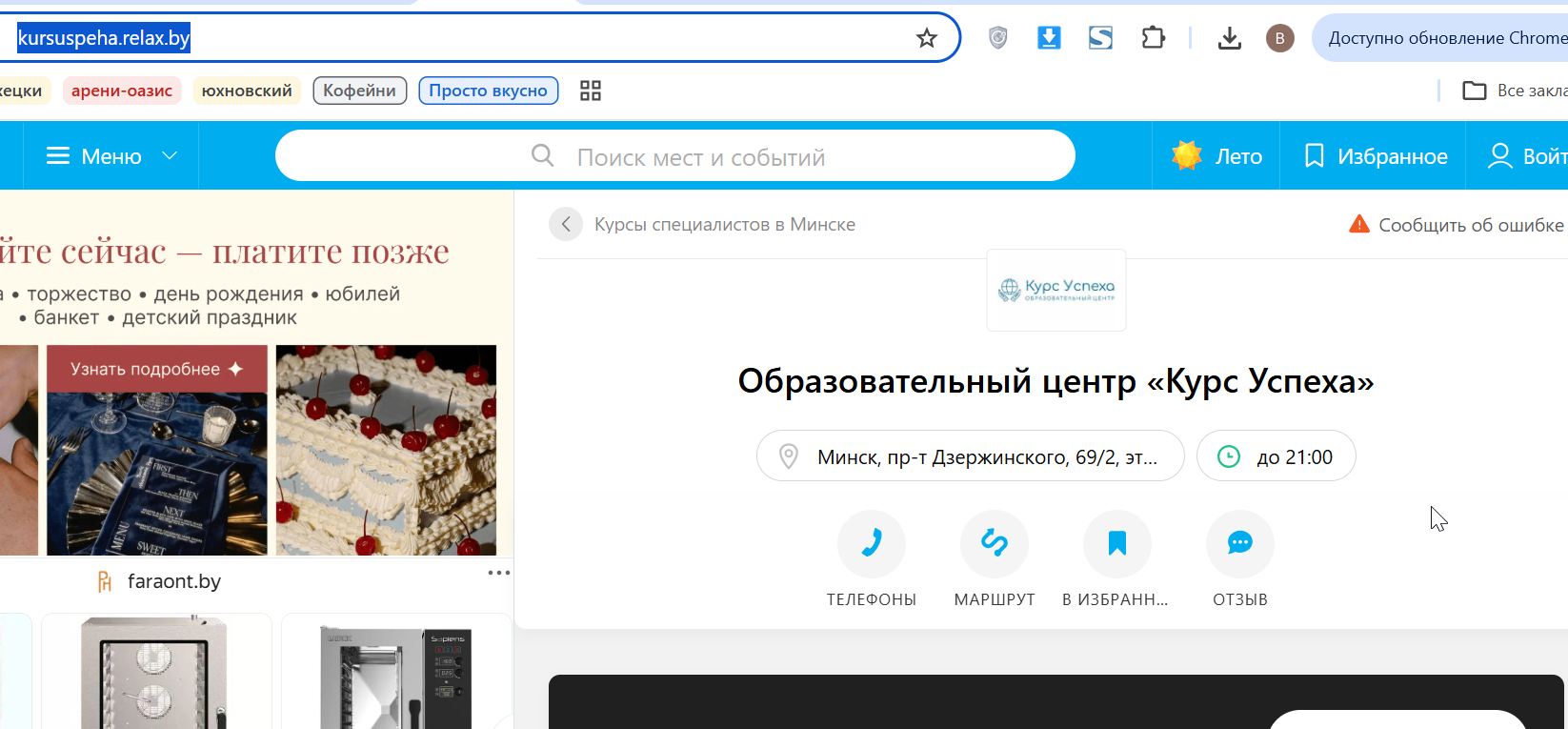The image size is (1568, 729).
Task: Open the tab groups grid icon
Action: click(x=591, y=91)
